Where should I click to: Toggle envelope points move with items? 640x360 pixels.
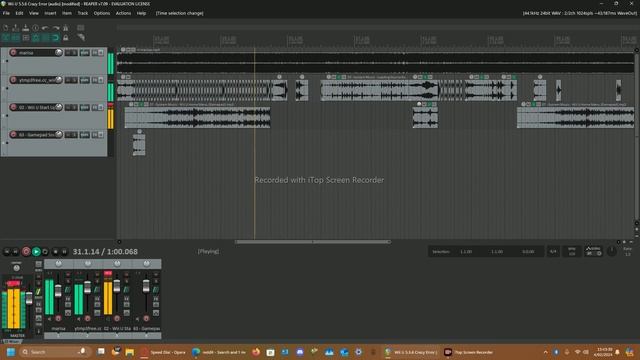[x=36, y=38]
